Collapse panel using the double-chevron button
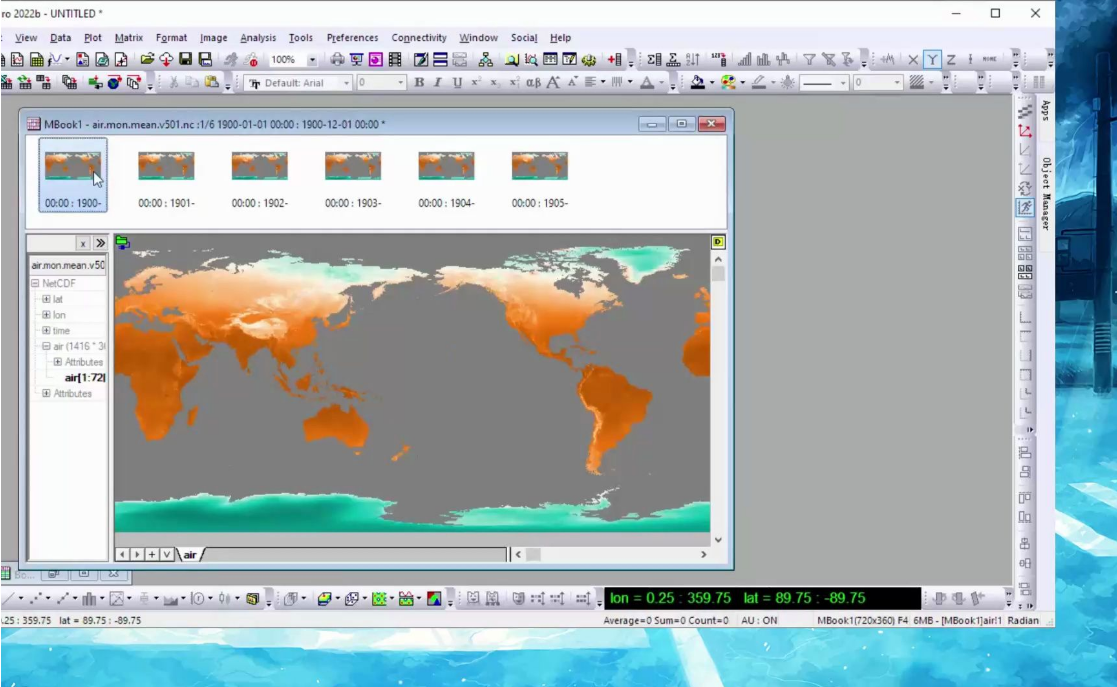 (100, 244)
